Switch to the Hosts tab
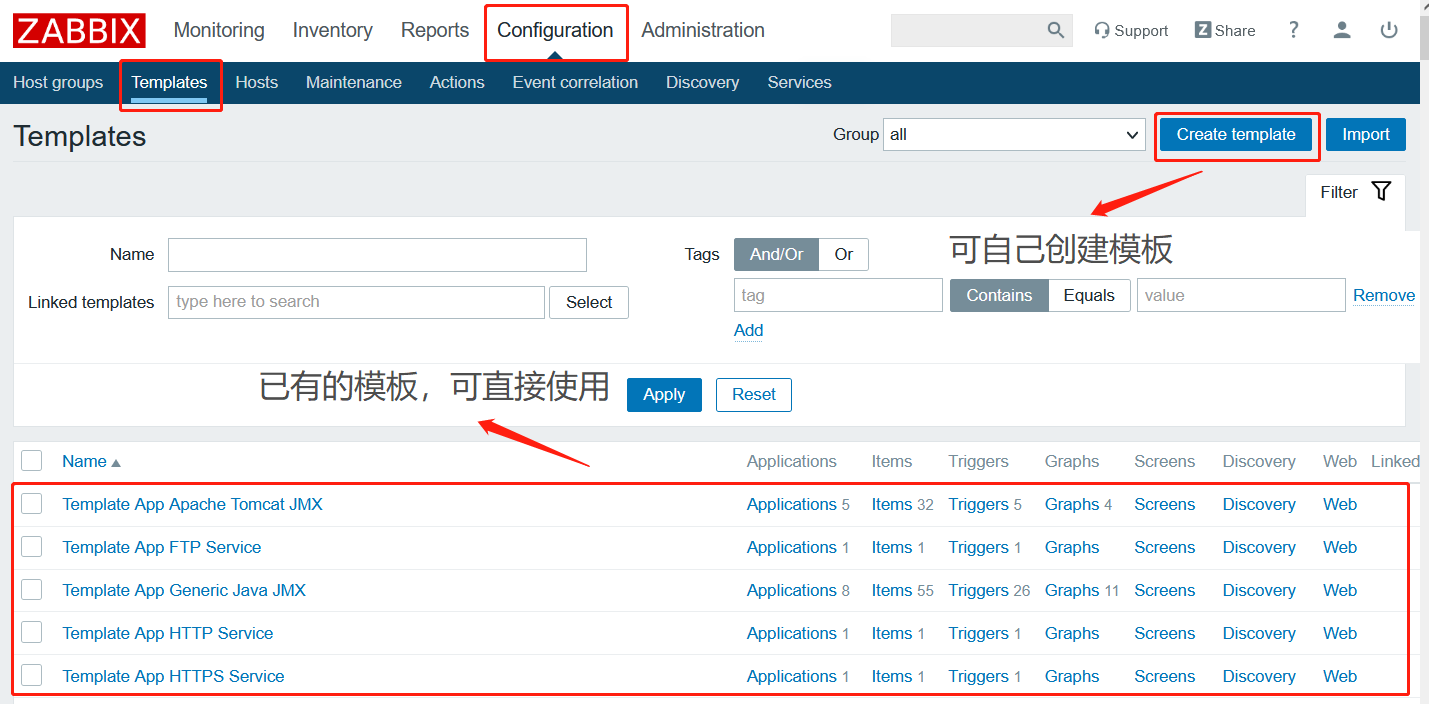The height and width of the screenshot is (704, 1429). coord(256,82)
